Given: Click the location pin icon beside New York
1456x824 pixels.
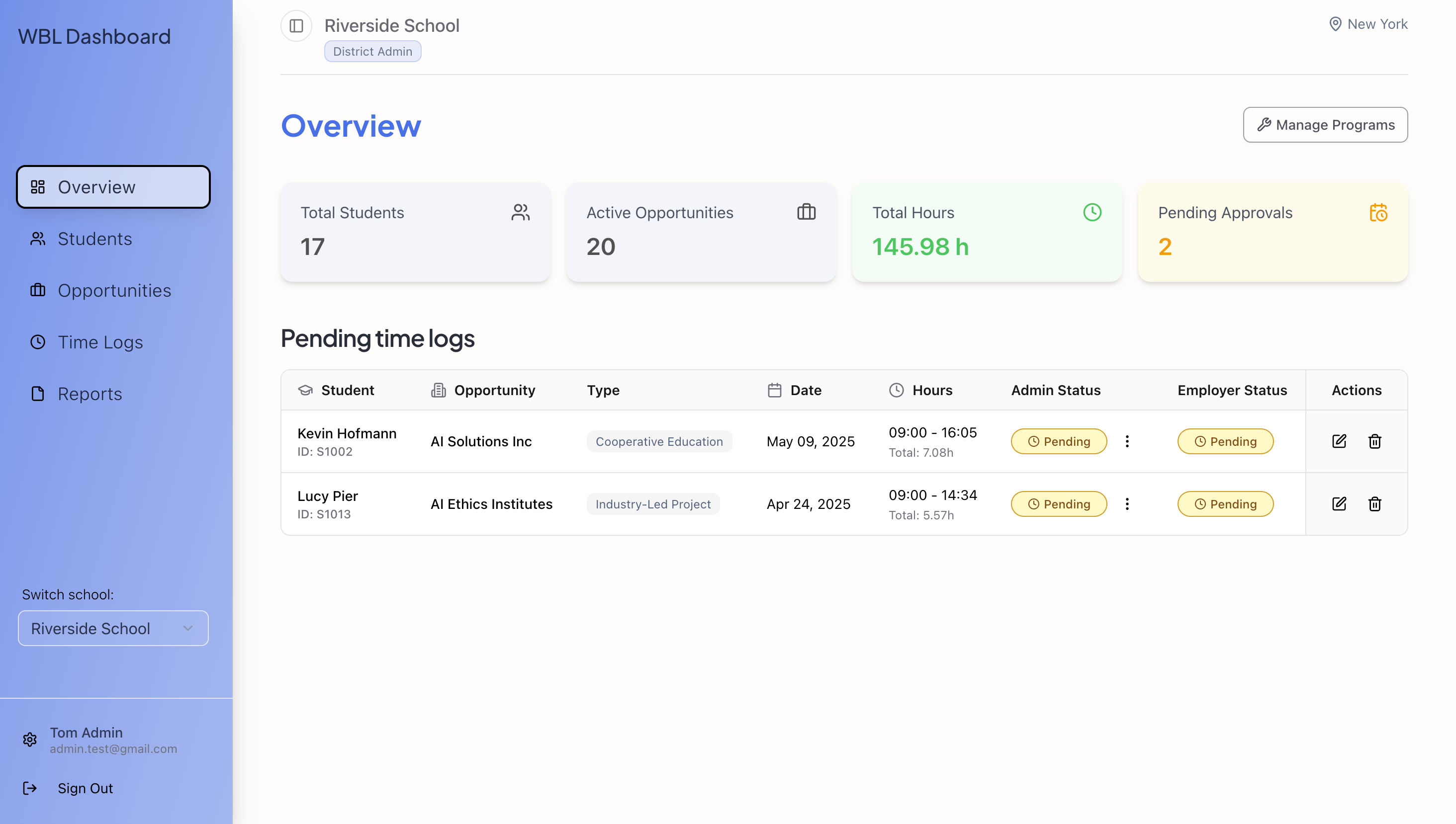Looking at the screenshot, I should pyautogui.click(x=1336, y=24).
